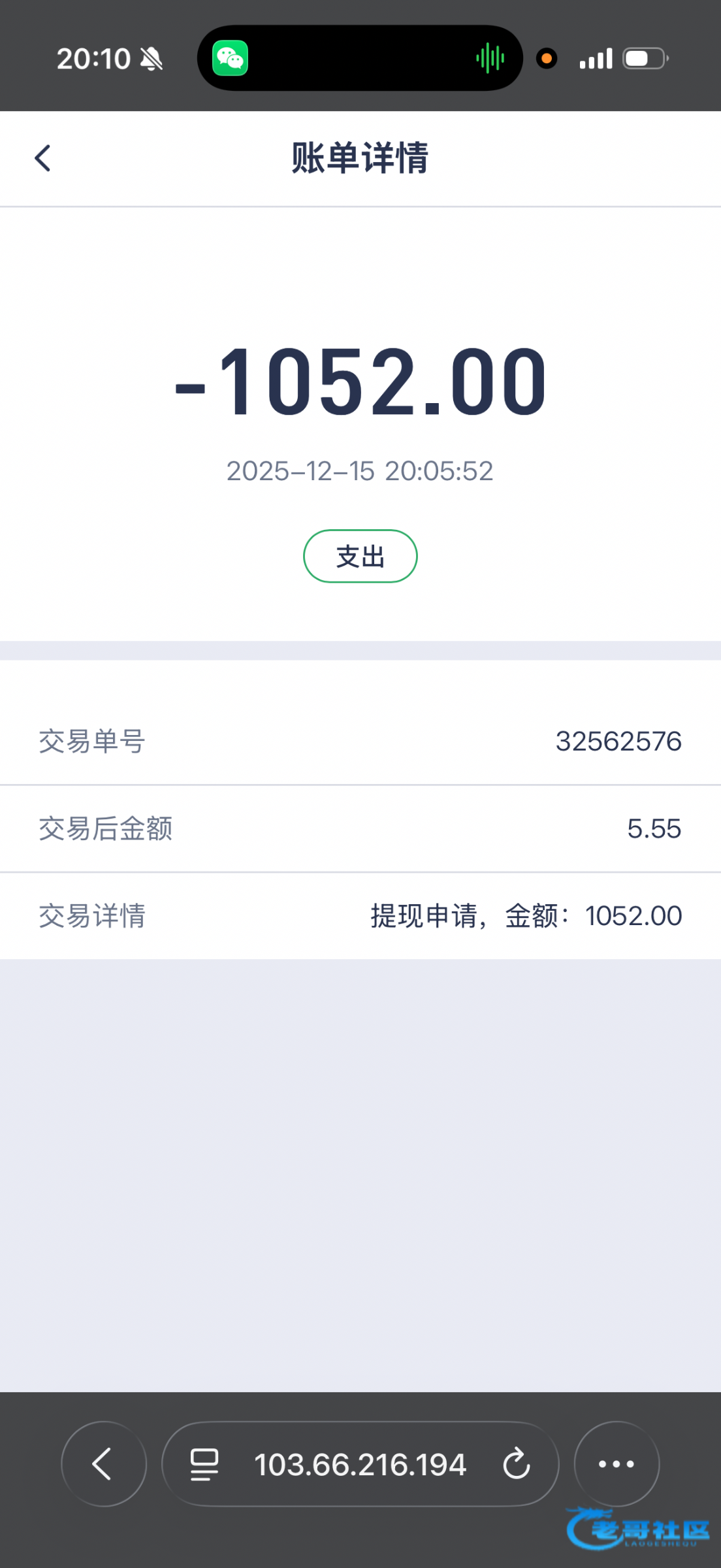Tap the muted bell icon

click(x=152, y=59)
